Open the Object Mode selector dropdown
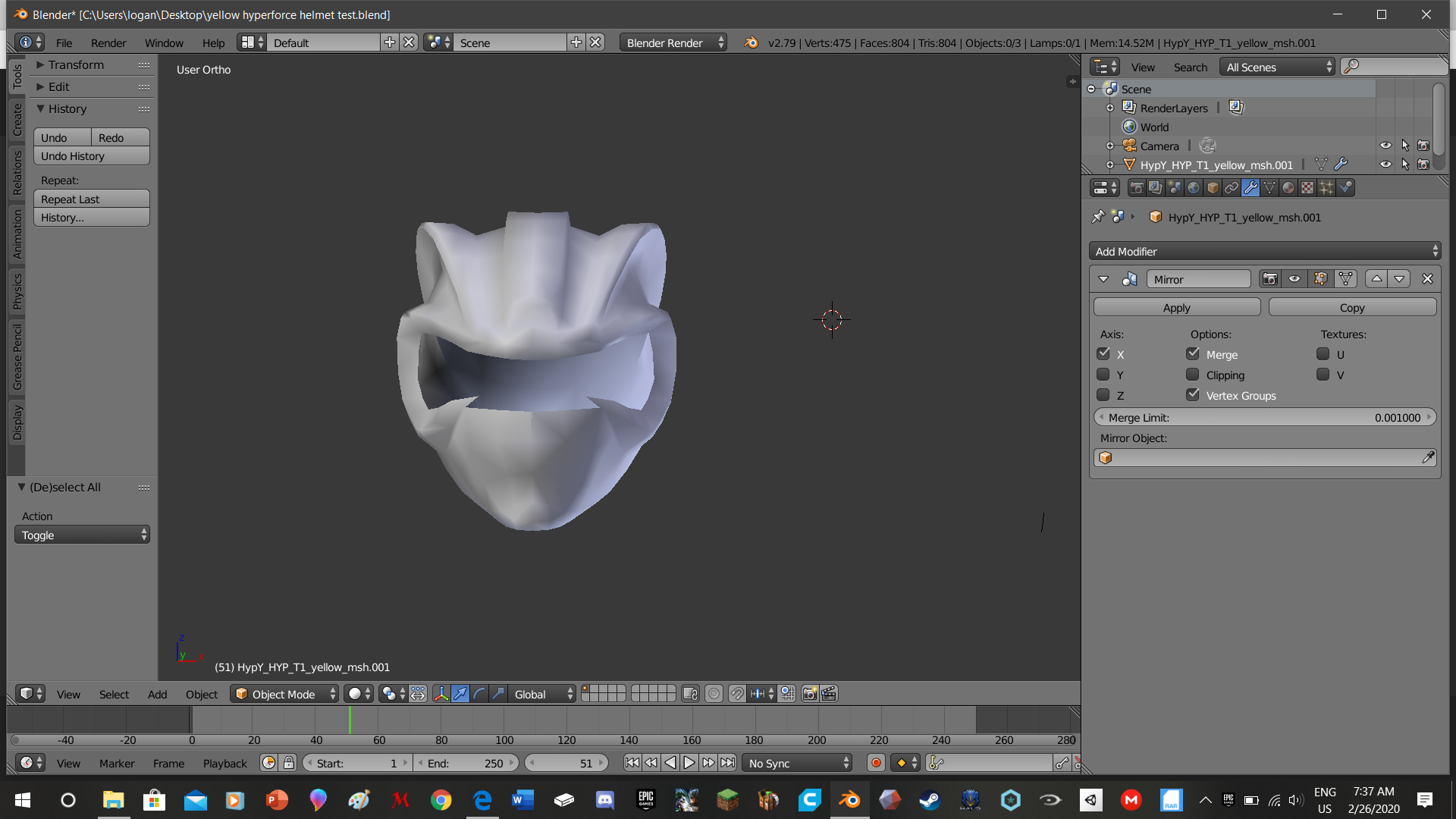The width and height of the screenshot is (1456, 819). pos(285,694)
